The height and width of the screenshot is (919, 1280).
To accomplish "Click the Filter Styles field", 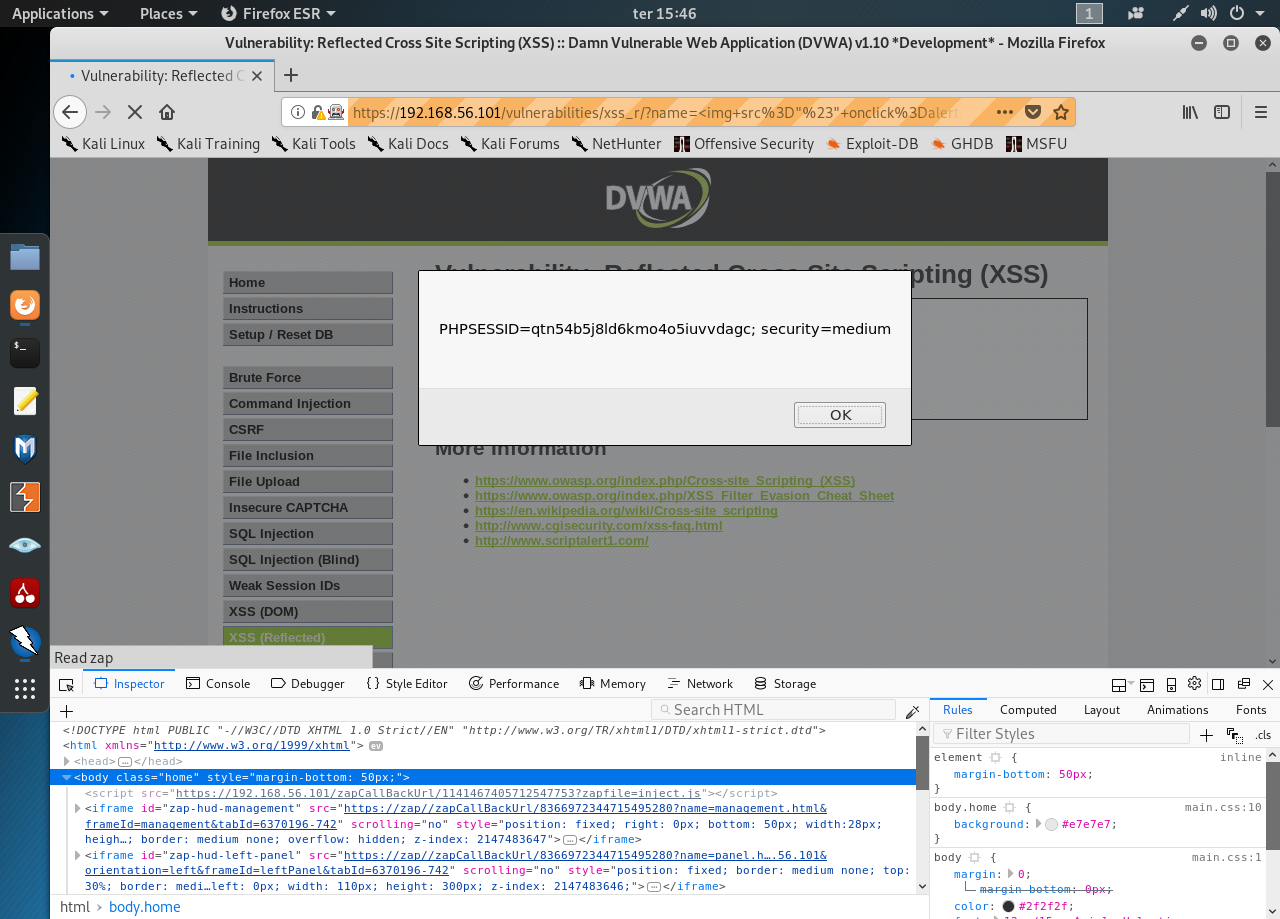I will (1061, 734).
